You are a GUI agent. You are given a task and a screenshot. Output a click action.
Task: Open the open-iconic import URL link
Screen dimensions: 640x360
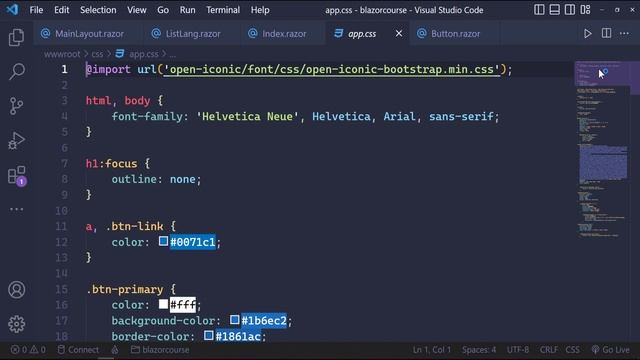coord(332,69)
